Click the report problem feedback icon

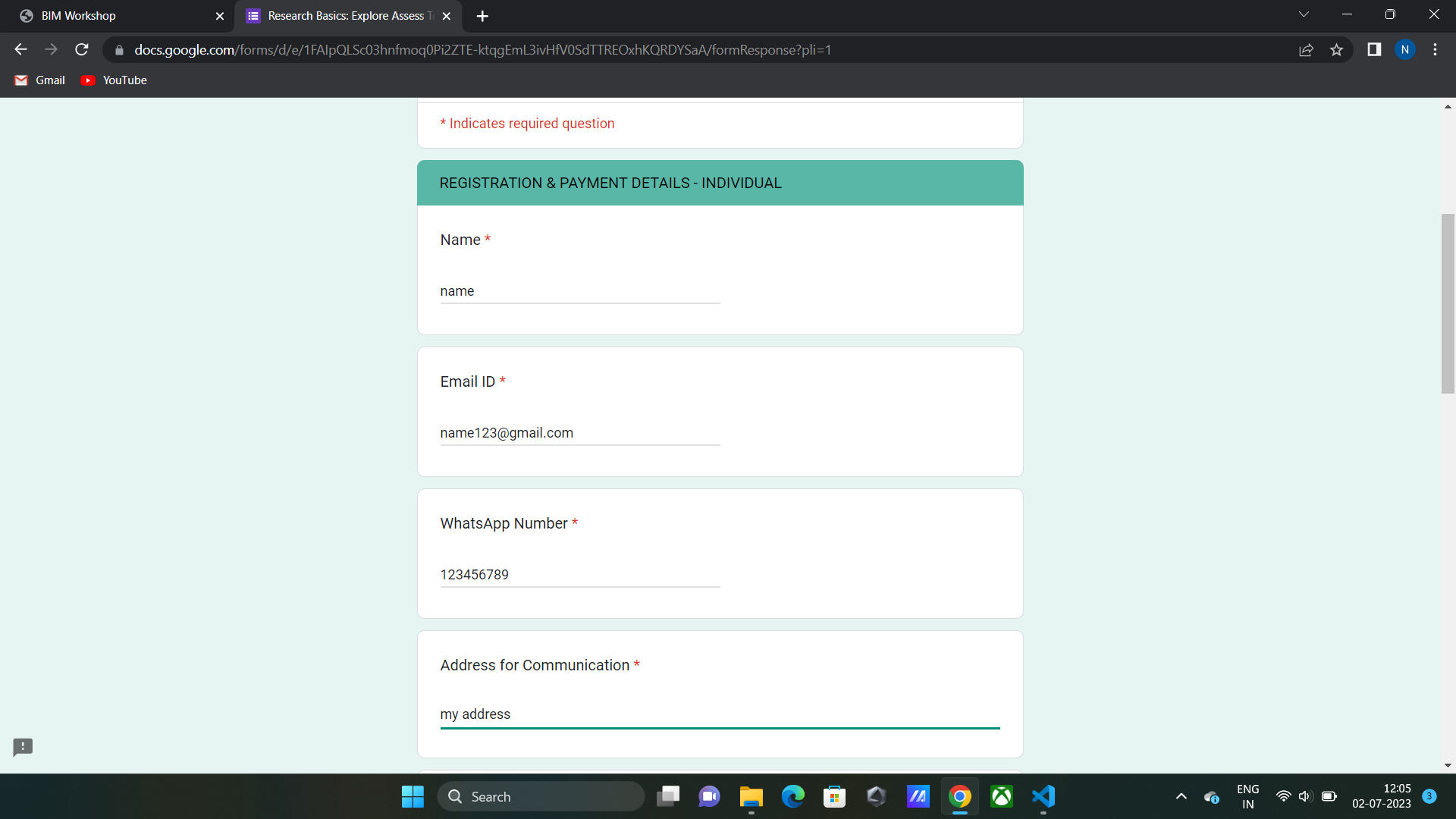[x=23, y=747]
